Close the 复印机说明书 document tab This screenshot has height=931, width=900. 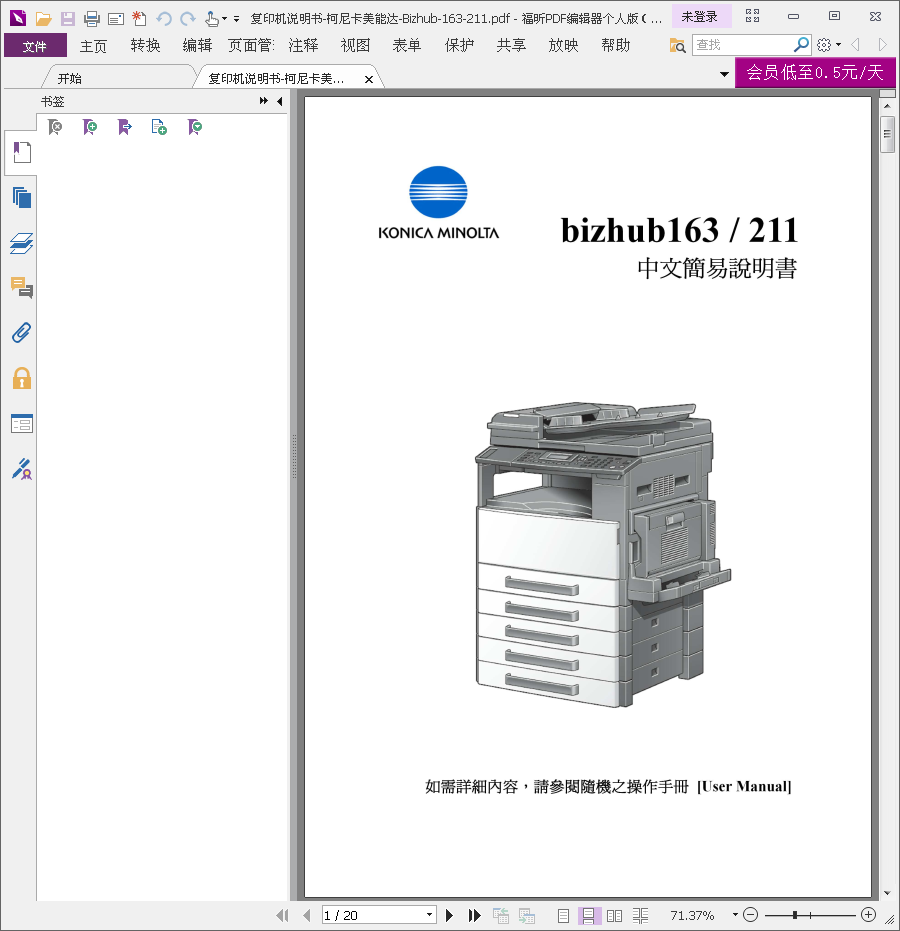[x=369, y=79]
